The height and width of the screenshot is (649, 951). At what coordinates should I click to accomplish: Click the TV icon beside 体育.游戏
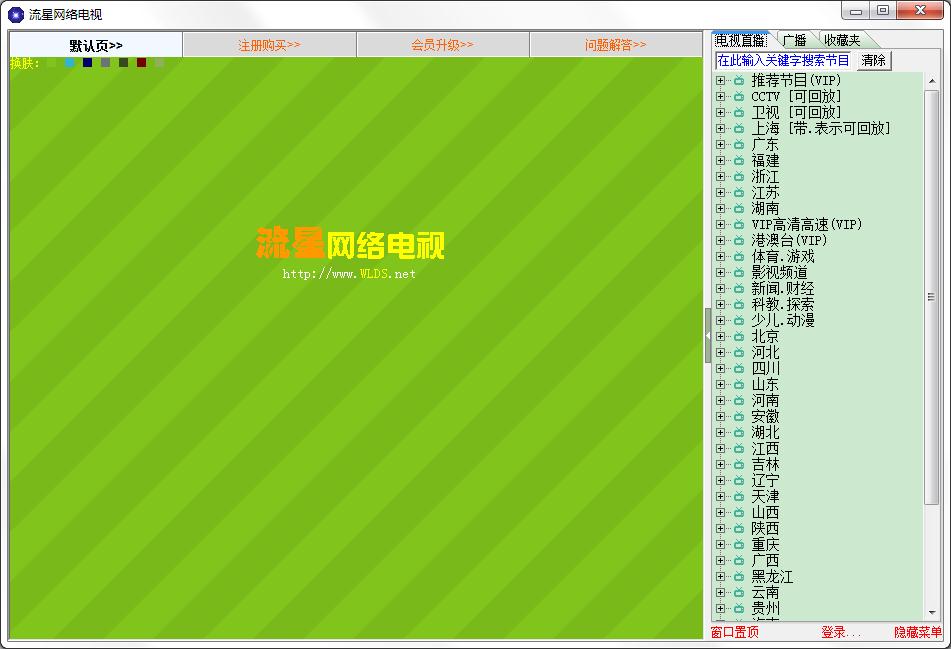tap(739, 257)
